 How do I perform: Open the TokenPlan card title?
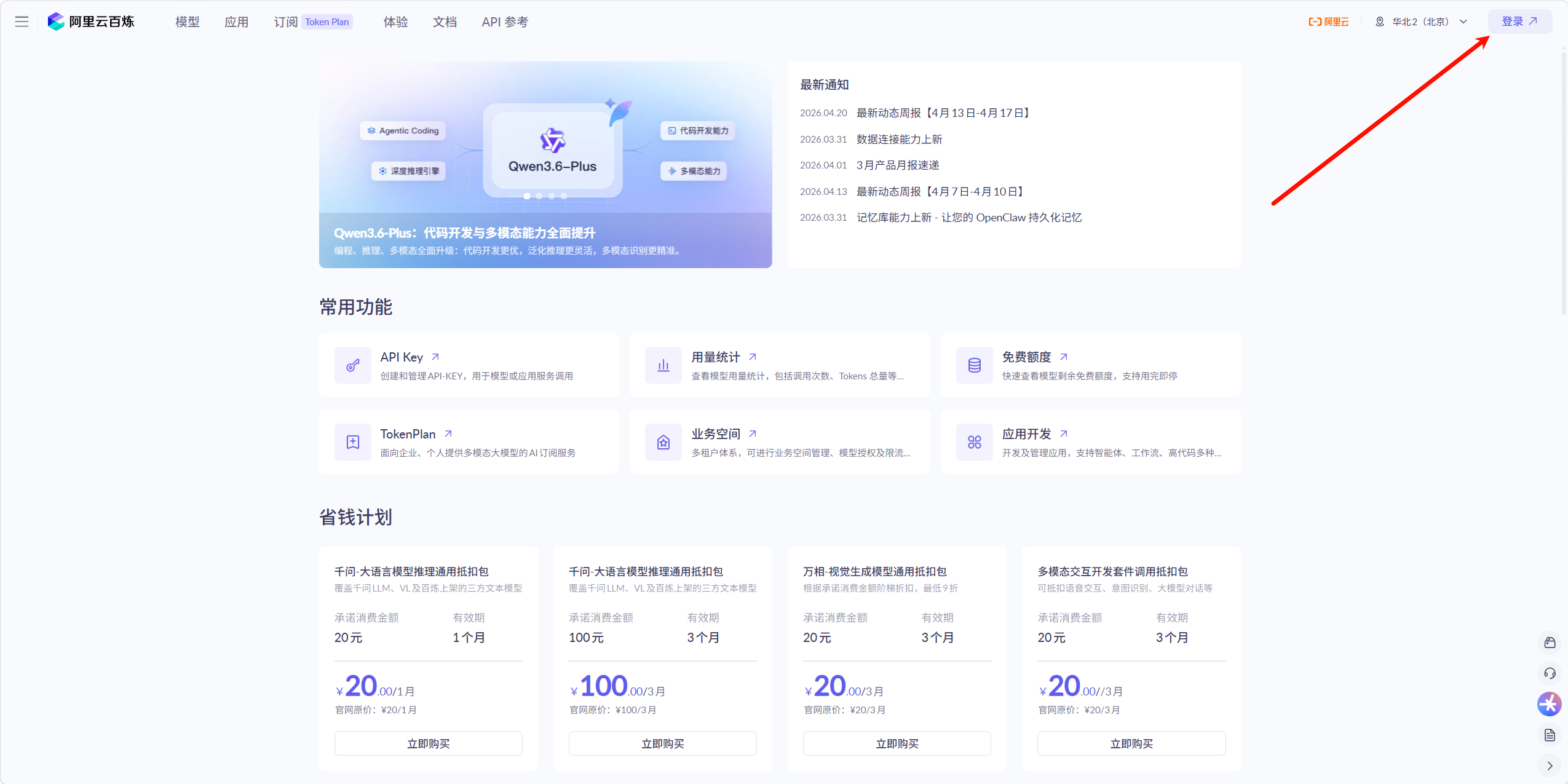[x=408, y=434]
